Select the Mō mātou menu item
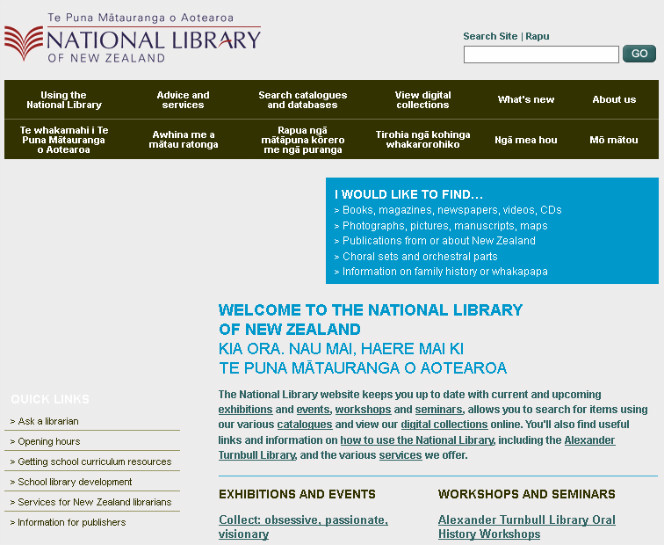664x545 pixels. pyautogui.click(x=614, y=140)
